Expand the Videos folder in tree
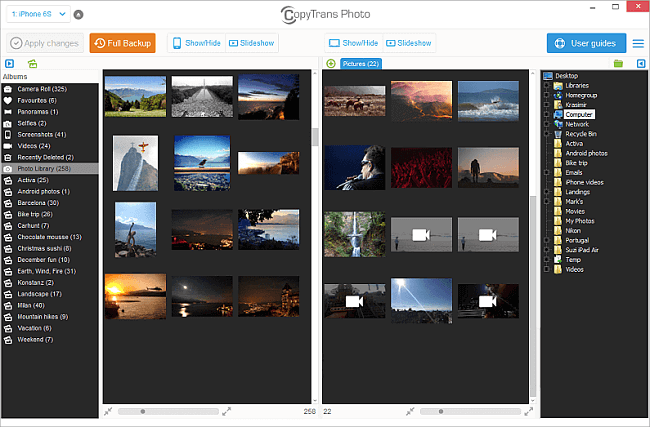 click(546, 268)
